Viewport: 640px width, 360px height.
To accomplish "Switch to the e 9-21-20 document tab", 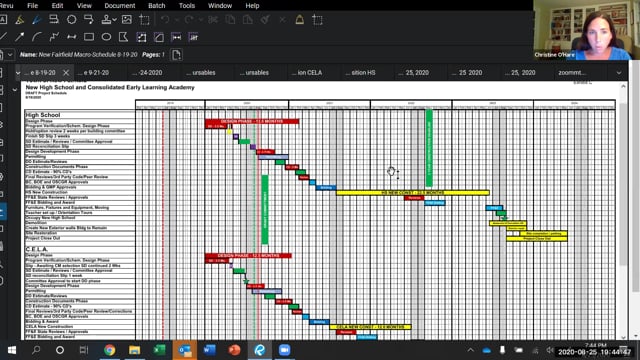I will click(93, 73).
